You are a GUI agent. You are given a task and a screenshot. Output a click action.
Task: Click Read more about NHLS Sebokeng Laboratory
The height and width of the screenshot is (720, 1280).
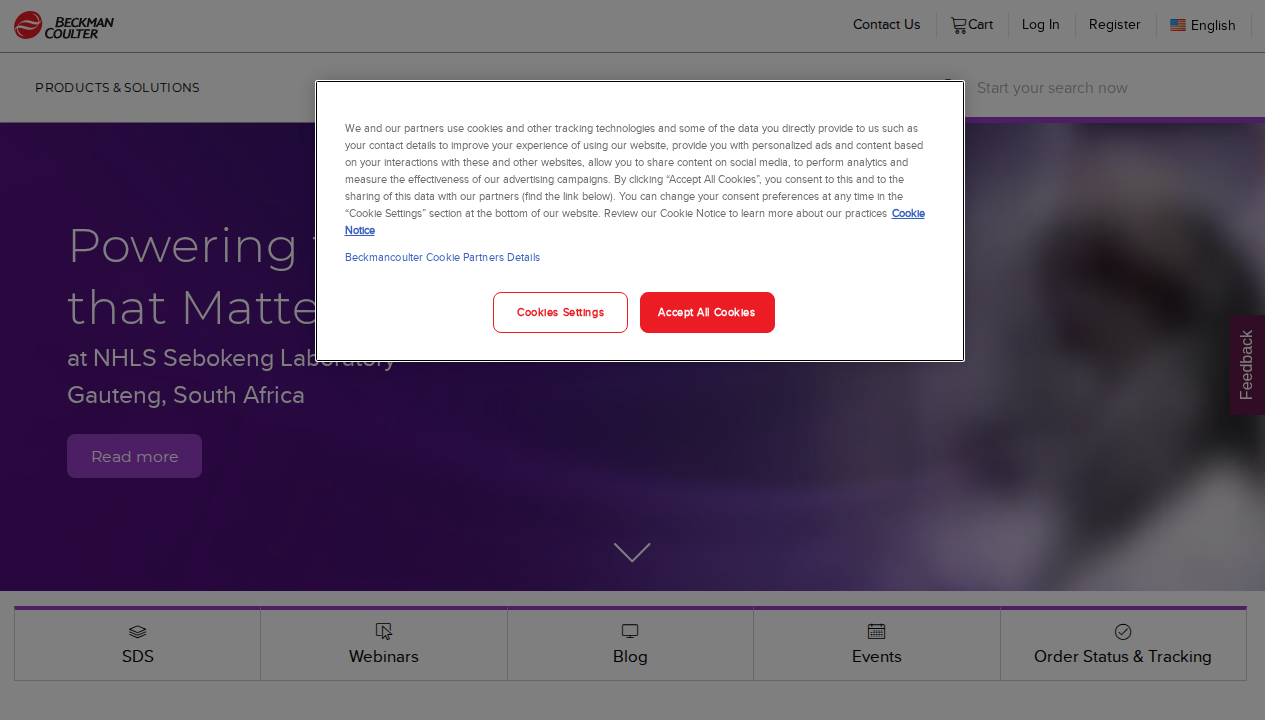(134, 456)
